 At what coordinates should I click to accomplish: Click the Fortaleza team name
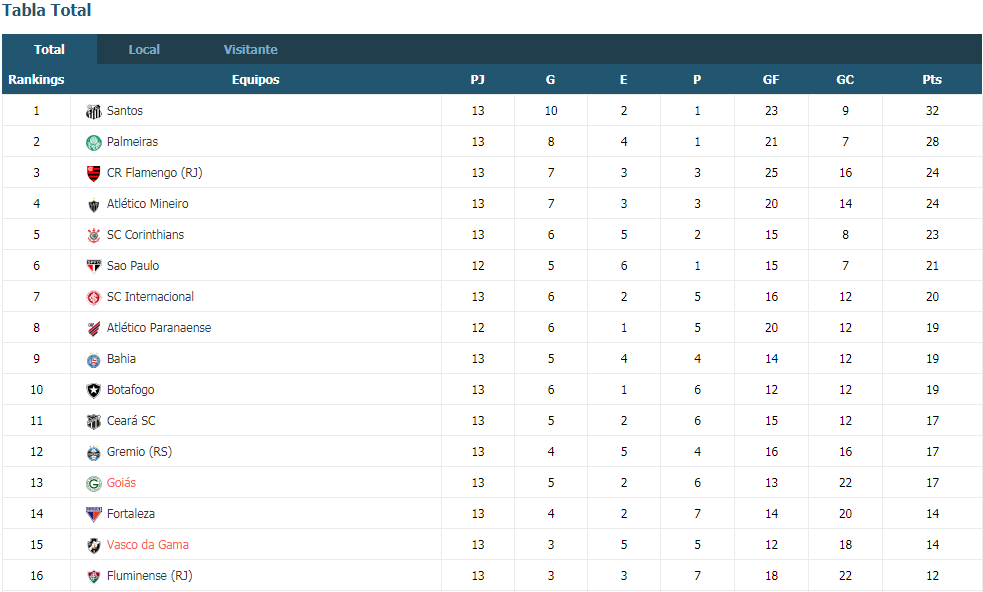(130, 514)
